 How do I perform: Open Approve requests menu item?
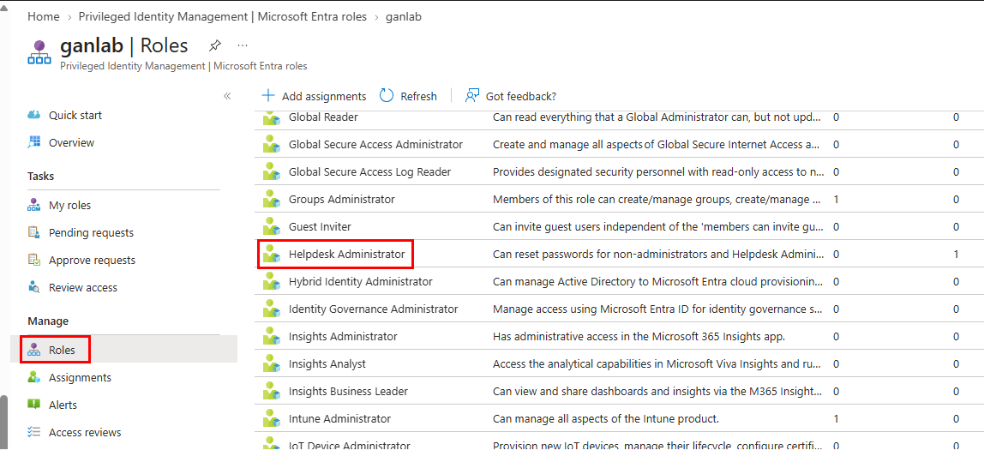coord(92,260)
